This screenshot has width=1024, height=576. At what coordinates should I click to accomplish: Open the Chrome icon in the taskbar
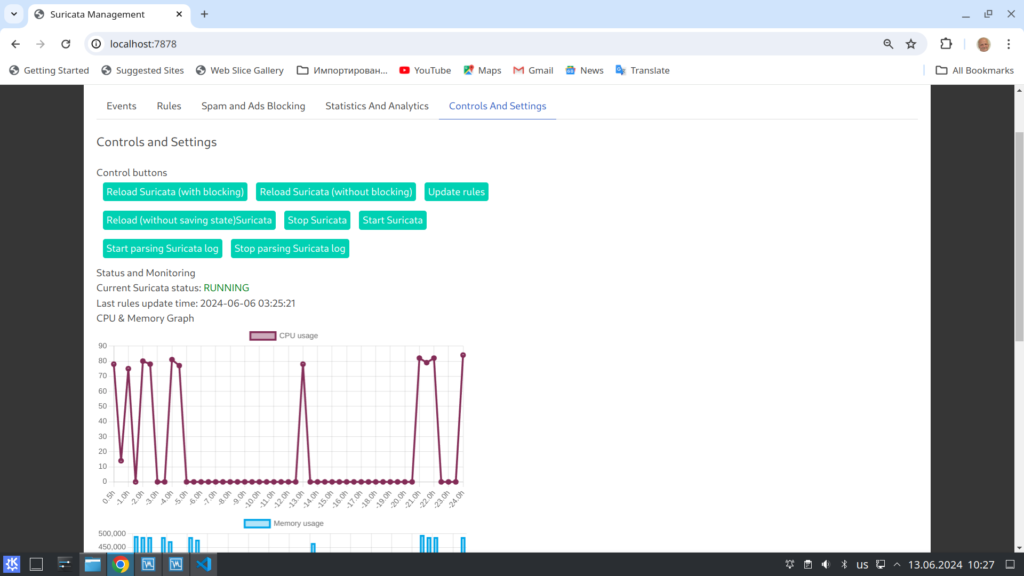[120, 564]
